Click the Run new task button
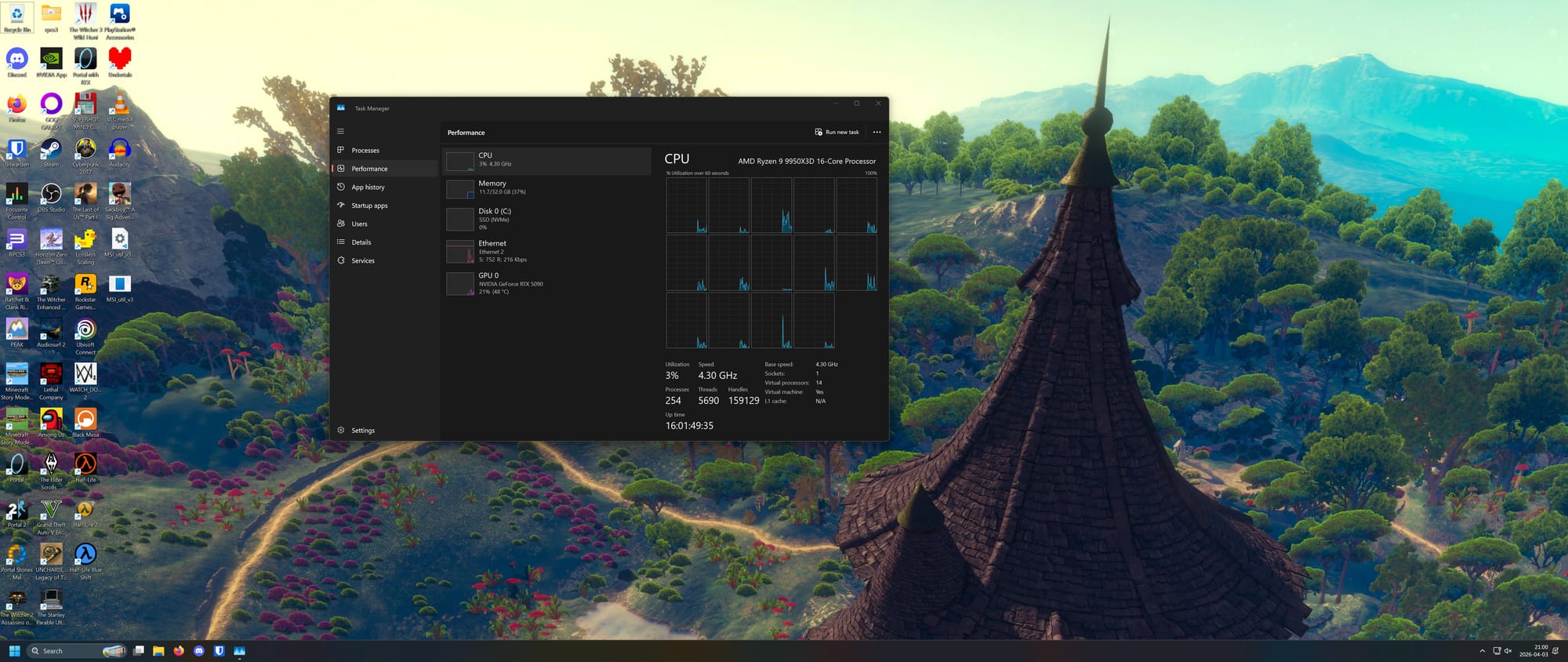This screenshot has width=1568, height=662. click(837, 133)
